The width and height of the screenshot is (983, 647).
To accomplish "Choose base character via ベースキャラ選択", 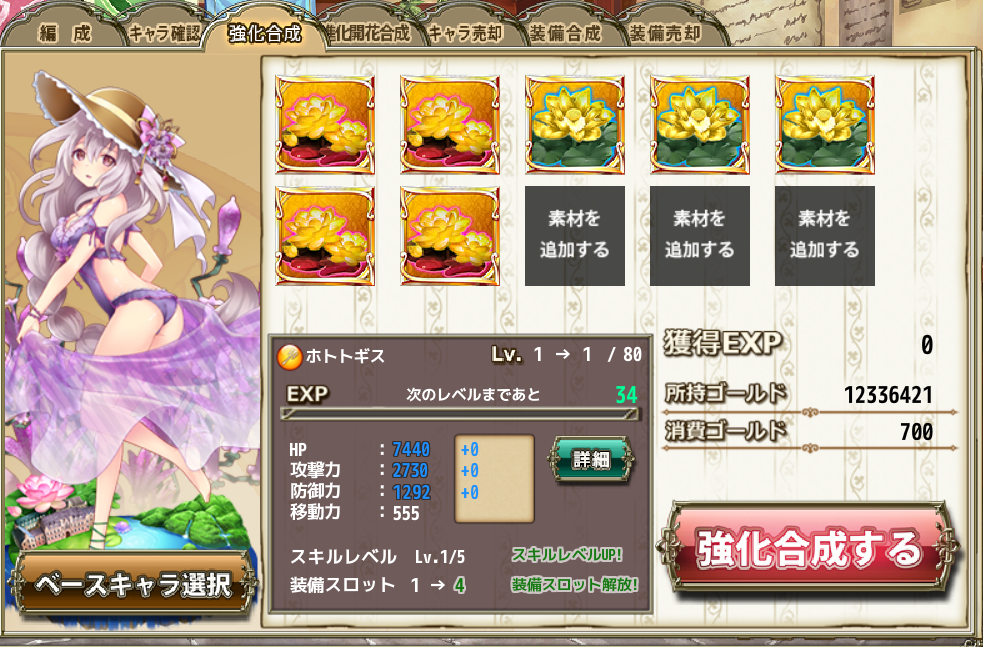I will pos(133,584).
